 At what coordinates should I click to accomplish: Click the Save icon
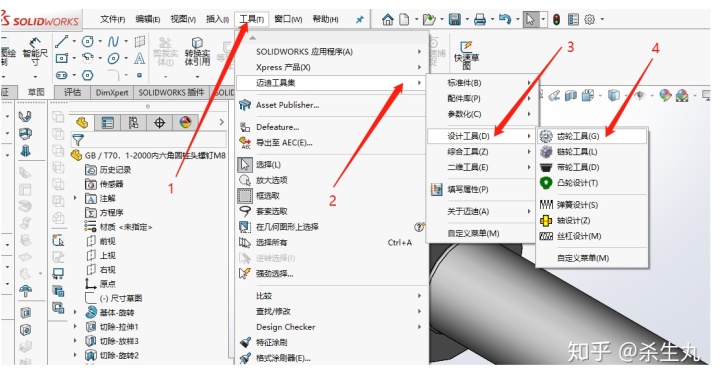(x=455, y=19)
